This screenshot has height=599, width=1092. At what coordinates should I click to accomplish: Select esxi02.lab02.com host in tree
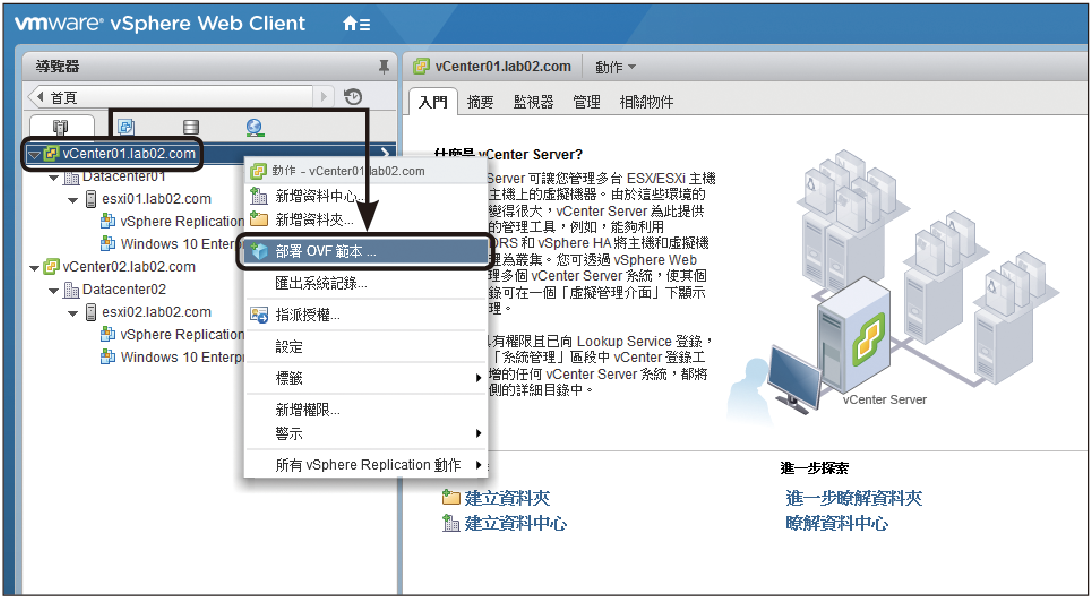click(157, 312)
